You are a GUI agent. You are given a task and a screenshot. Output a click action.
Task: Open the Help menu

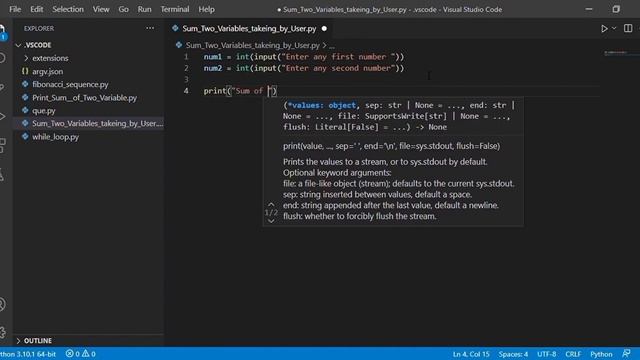tap(206, 9)
